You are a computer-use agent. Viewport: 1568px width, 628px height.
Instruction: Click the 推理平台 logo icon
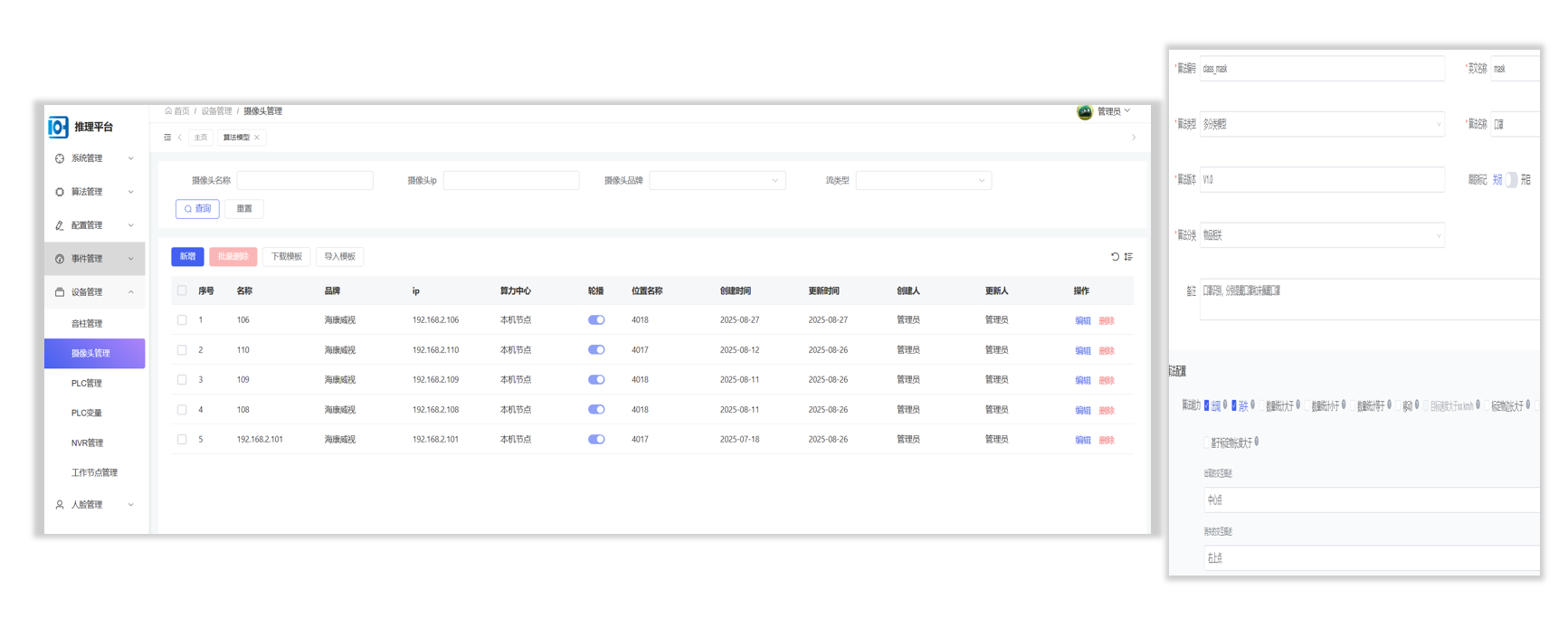click(58, 127)
